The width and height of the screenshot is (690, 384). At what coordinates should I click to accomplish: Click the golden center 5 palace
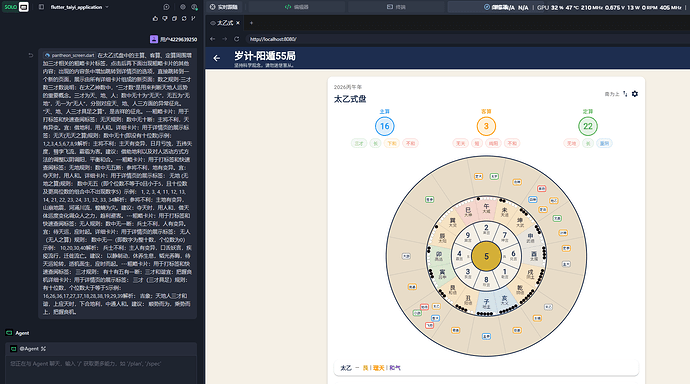click(x=486, y=256)
